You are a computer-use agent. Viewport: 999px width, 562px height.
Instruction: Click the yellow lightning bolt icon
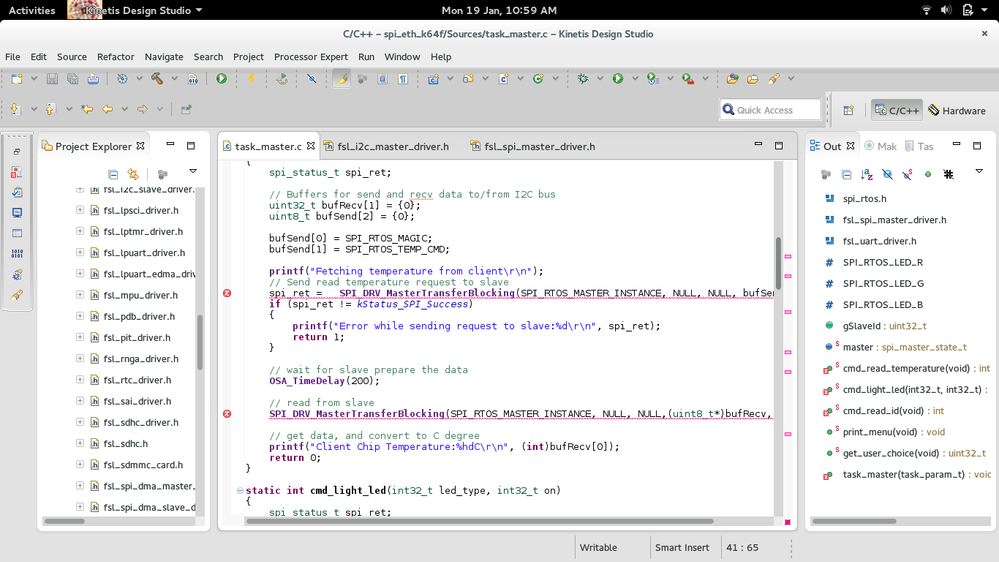[x=251, y=78]
